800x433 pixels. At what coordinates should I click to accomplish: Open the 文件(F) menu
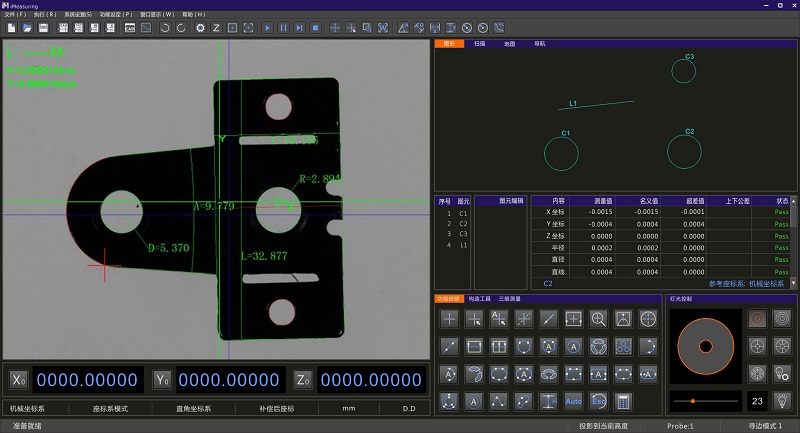[15, 14]
